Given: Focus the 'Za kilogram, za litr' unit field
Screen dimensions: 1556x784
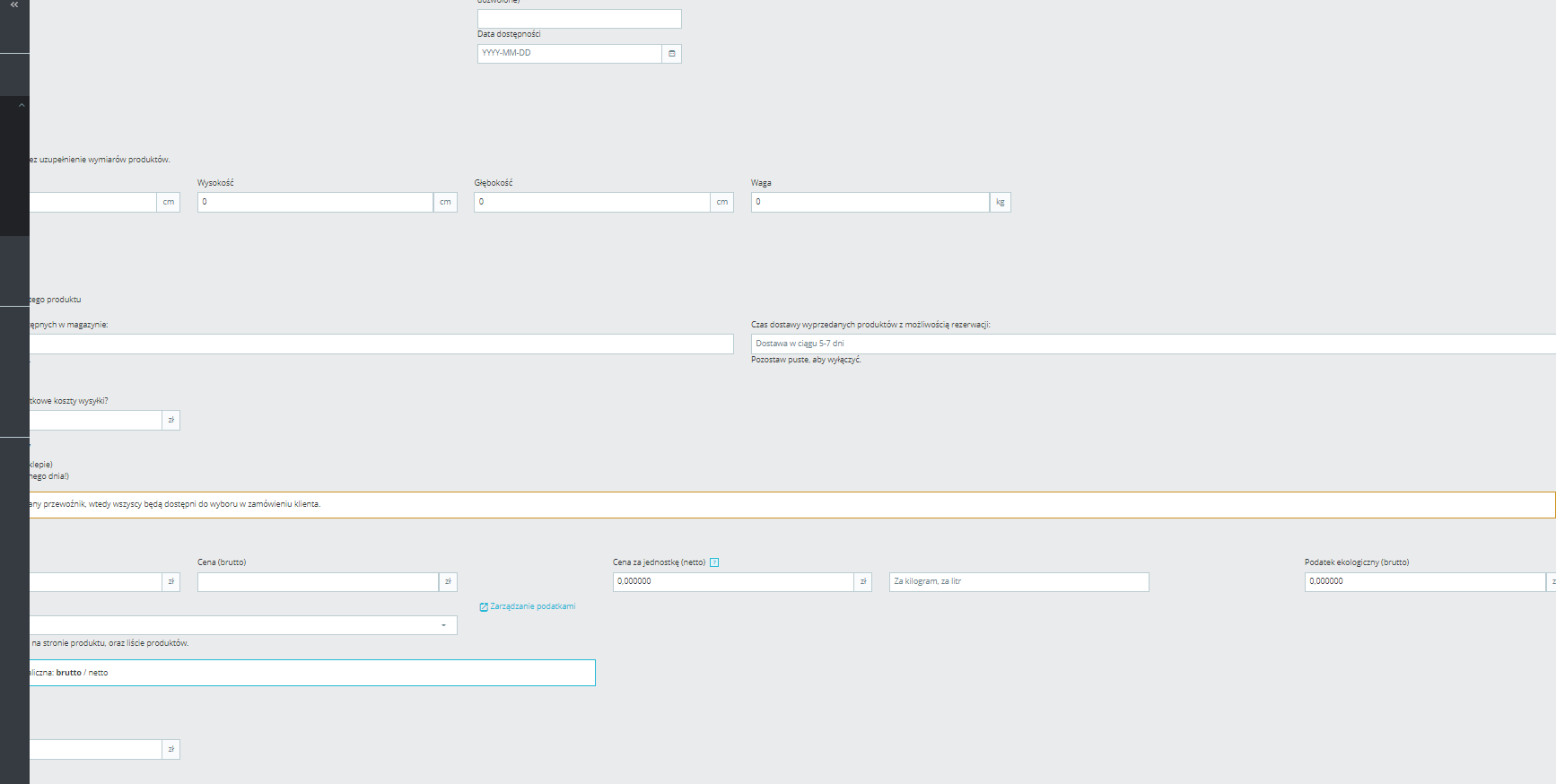Looking at the screenshot, I should (x=1019, y=582).
